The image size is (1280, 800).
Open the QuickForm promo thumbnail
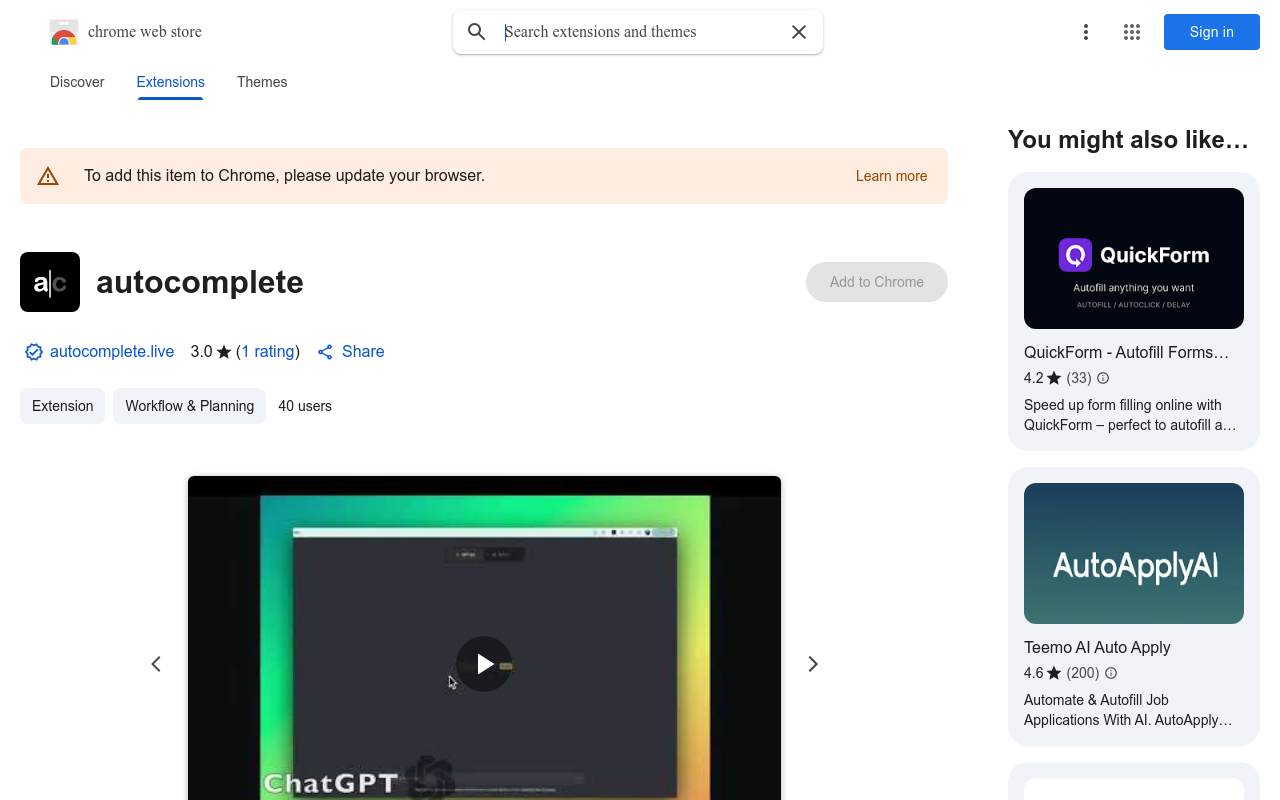[1134, 258]
